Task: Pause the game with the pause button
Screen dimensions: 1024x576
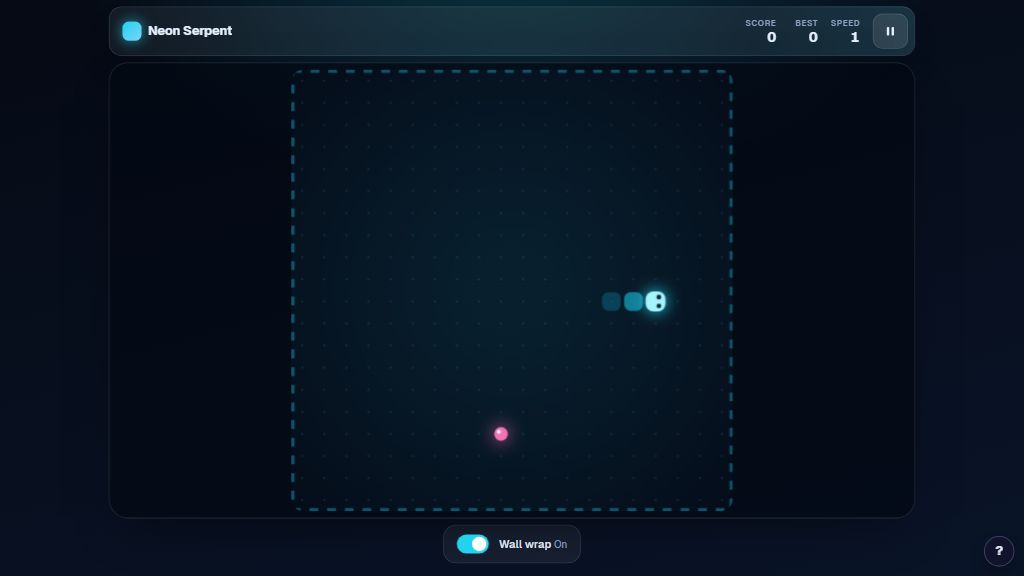Action: 889,31
